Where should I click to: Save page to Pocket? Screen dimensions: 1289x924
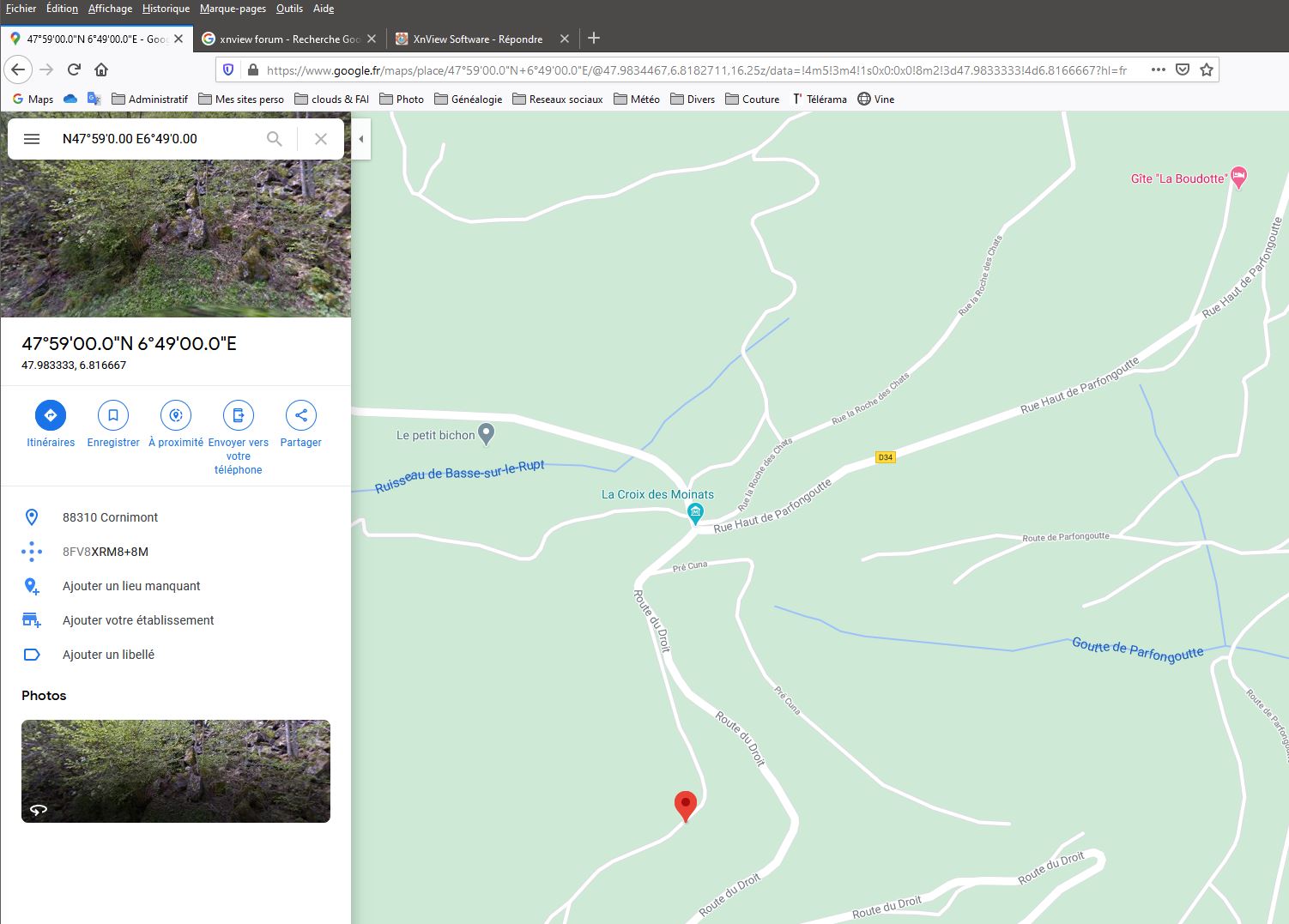tap(1182, 69)
